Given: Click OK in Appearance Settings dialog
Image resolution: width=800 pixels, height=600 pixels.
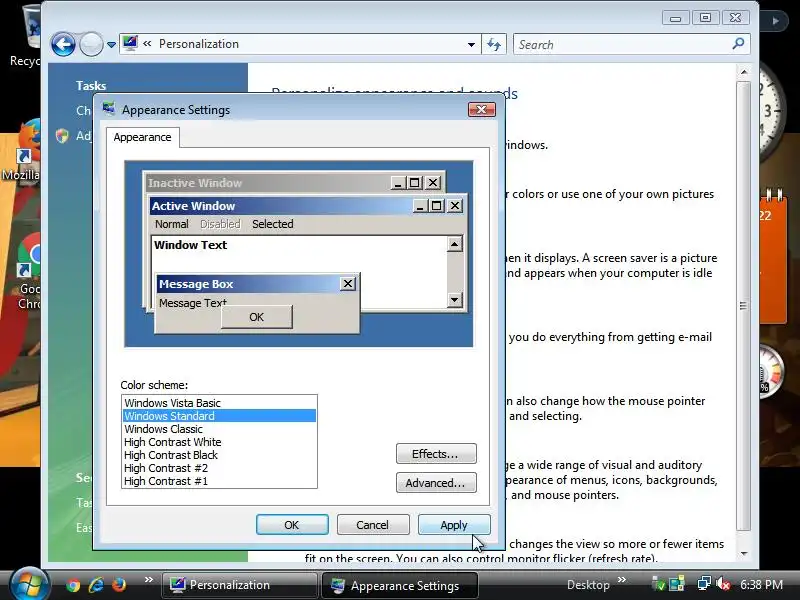Looking at the screenshot, I should click(292, 525).
